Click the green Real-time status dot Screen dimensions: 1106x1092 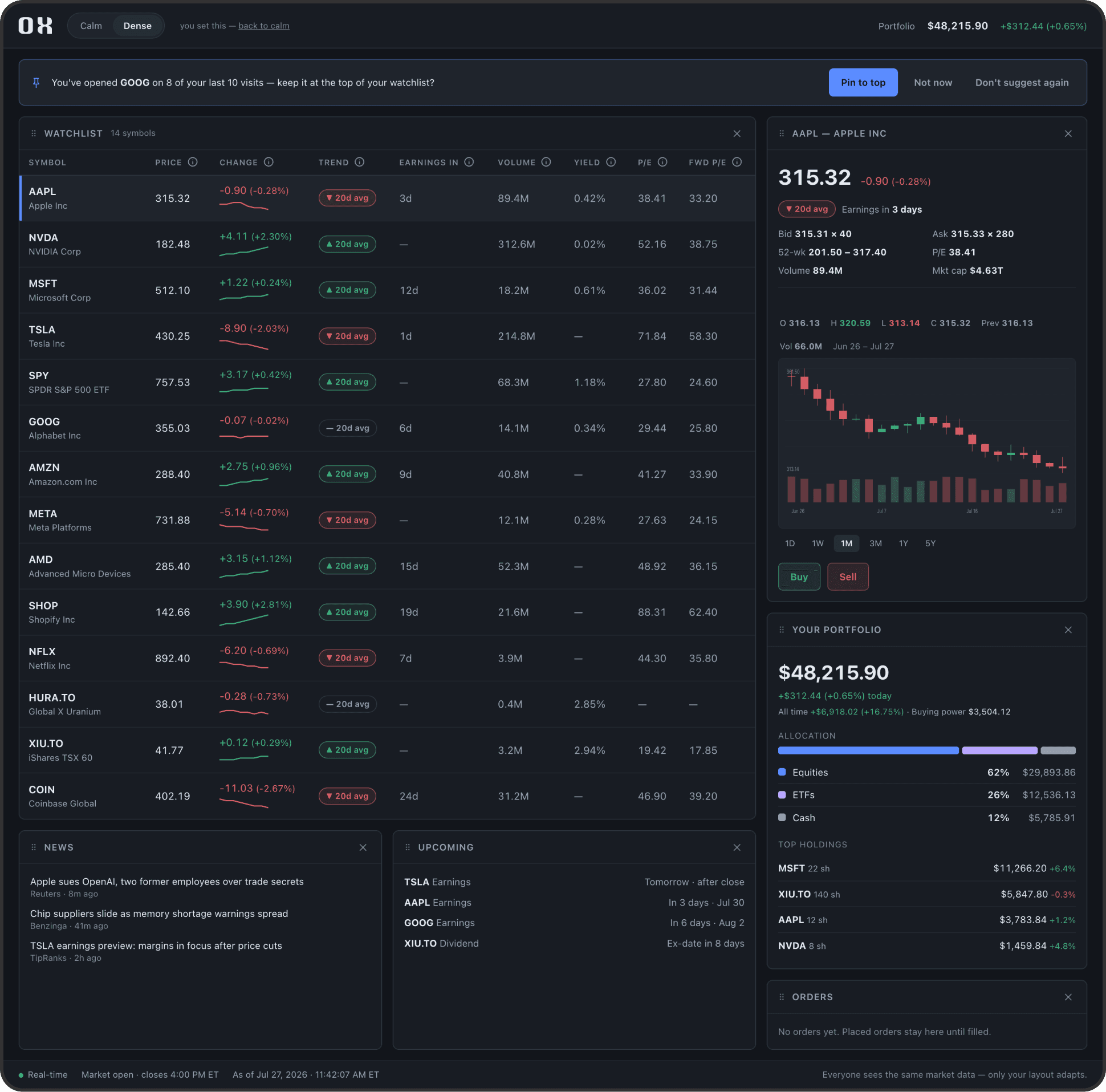pos(21,1075)
